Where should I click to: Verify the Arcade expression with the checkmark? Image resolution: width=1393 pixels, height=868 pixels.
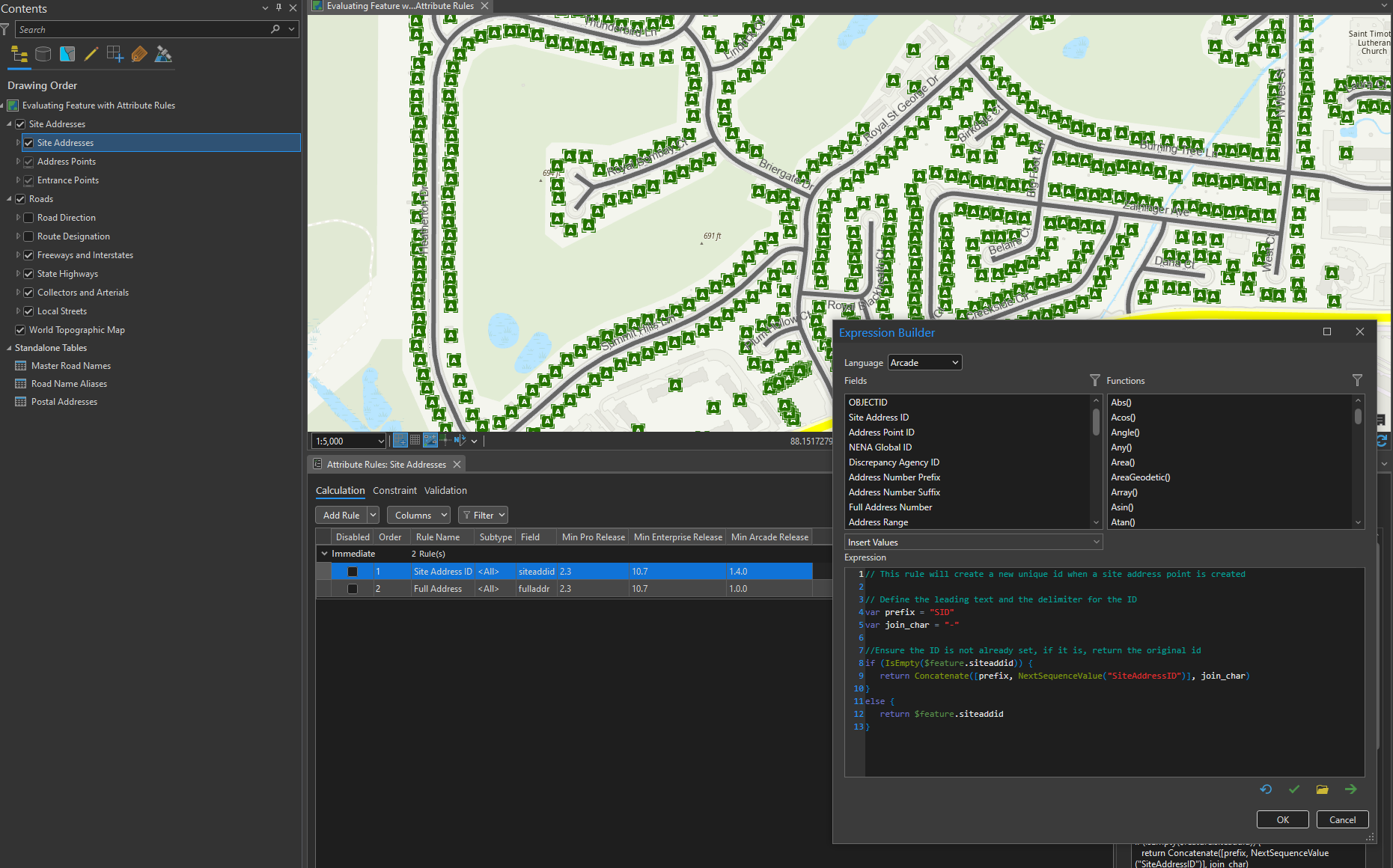(x=1294, y=789)
